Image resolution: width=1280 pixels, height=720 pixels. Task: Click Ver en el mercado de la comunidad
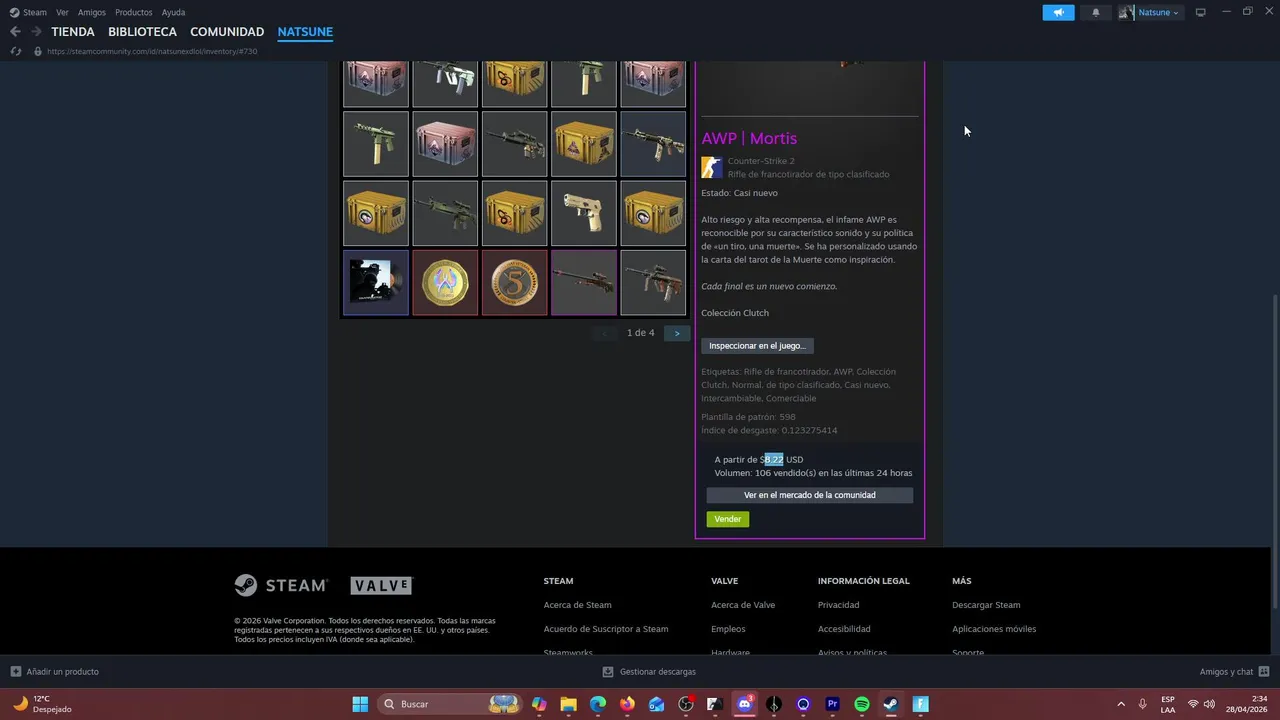click(810, 495)
